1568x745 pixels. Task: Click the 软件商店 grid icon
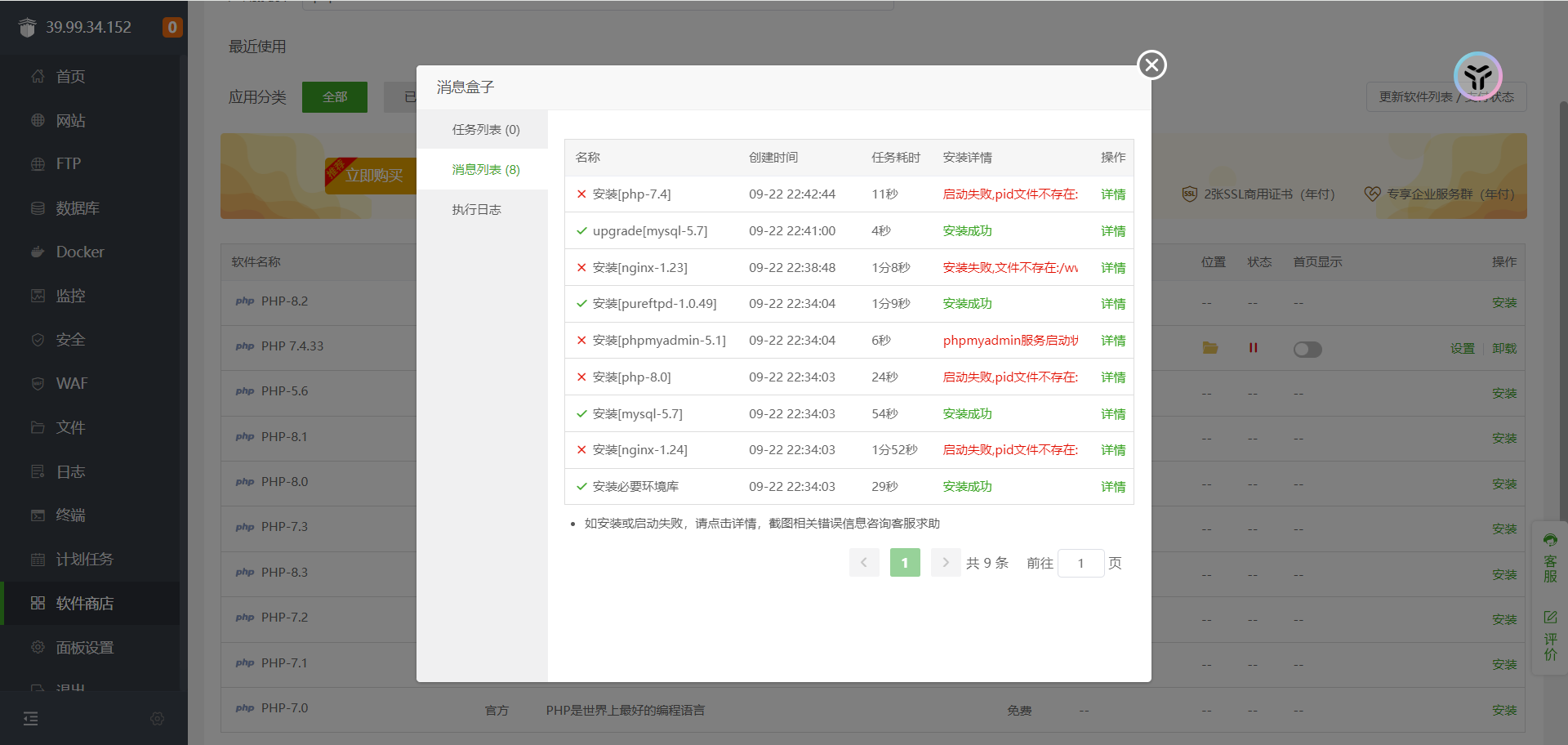tap(38, 603)
